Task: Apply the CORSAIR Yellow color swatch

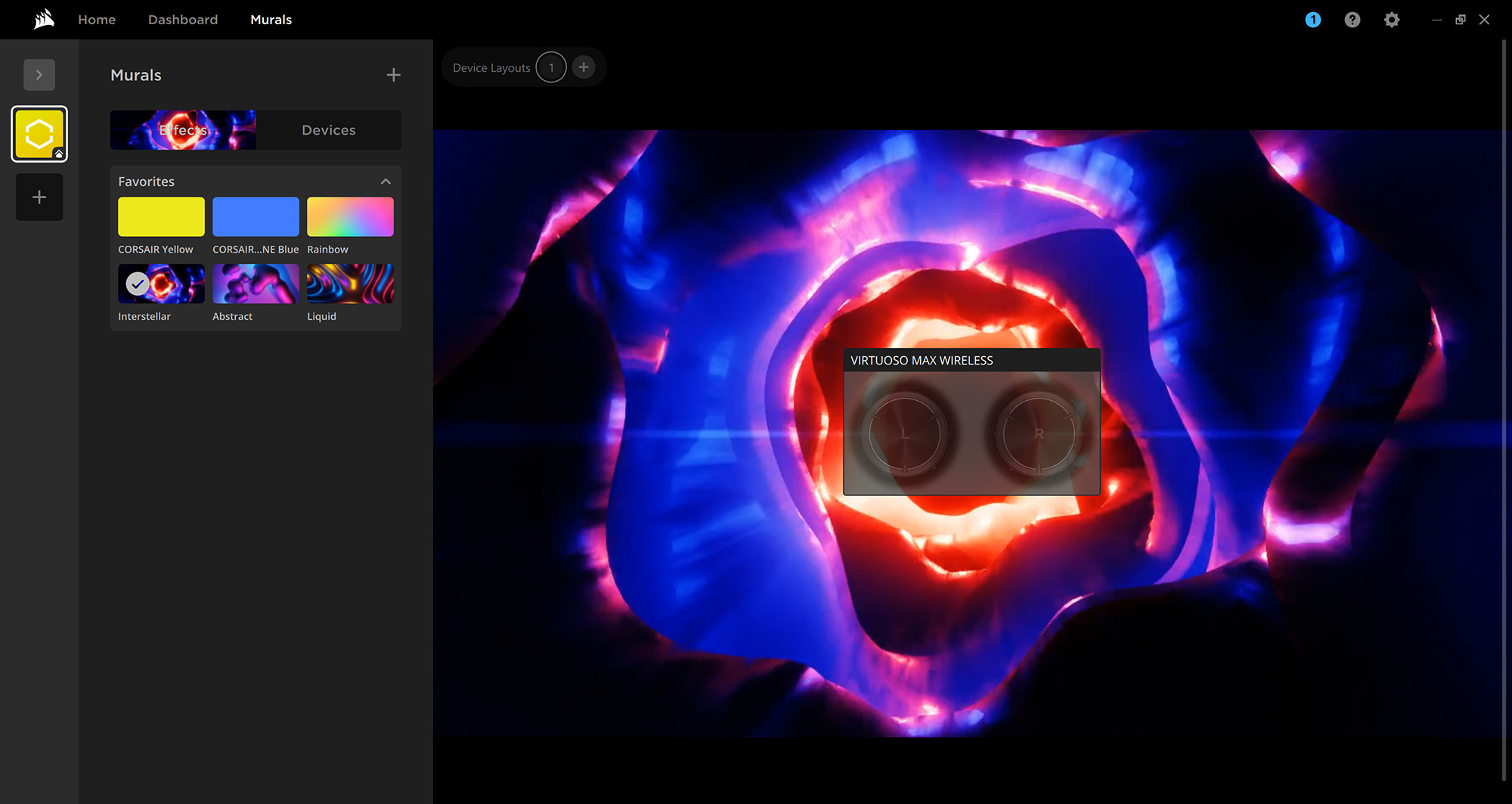Action: [x=161, y=217]
